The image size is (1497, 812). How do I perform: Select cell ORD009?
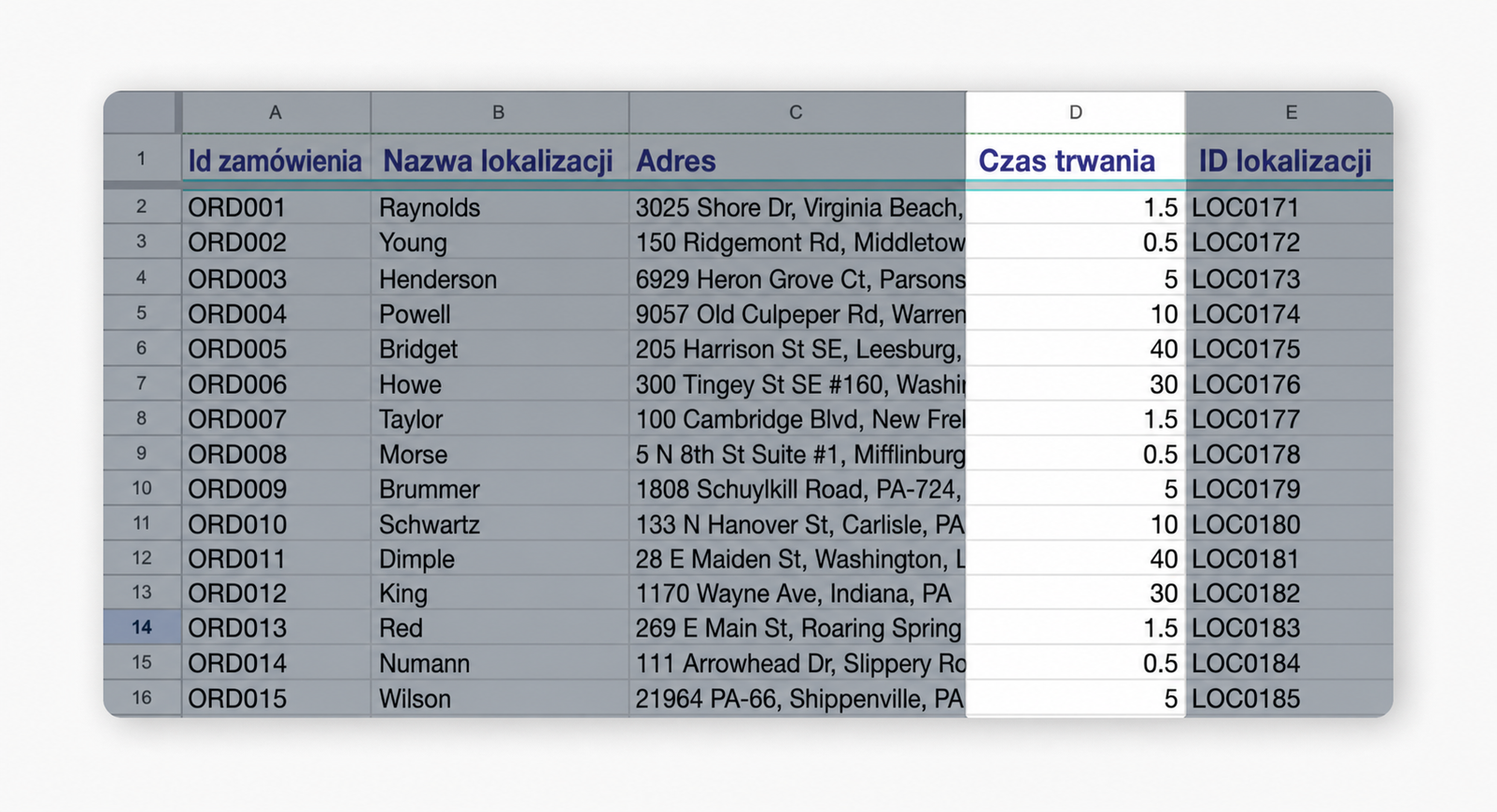coord(275,489)
